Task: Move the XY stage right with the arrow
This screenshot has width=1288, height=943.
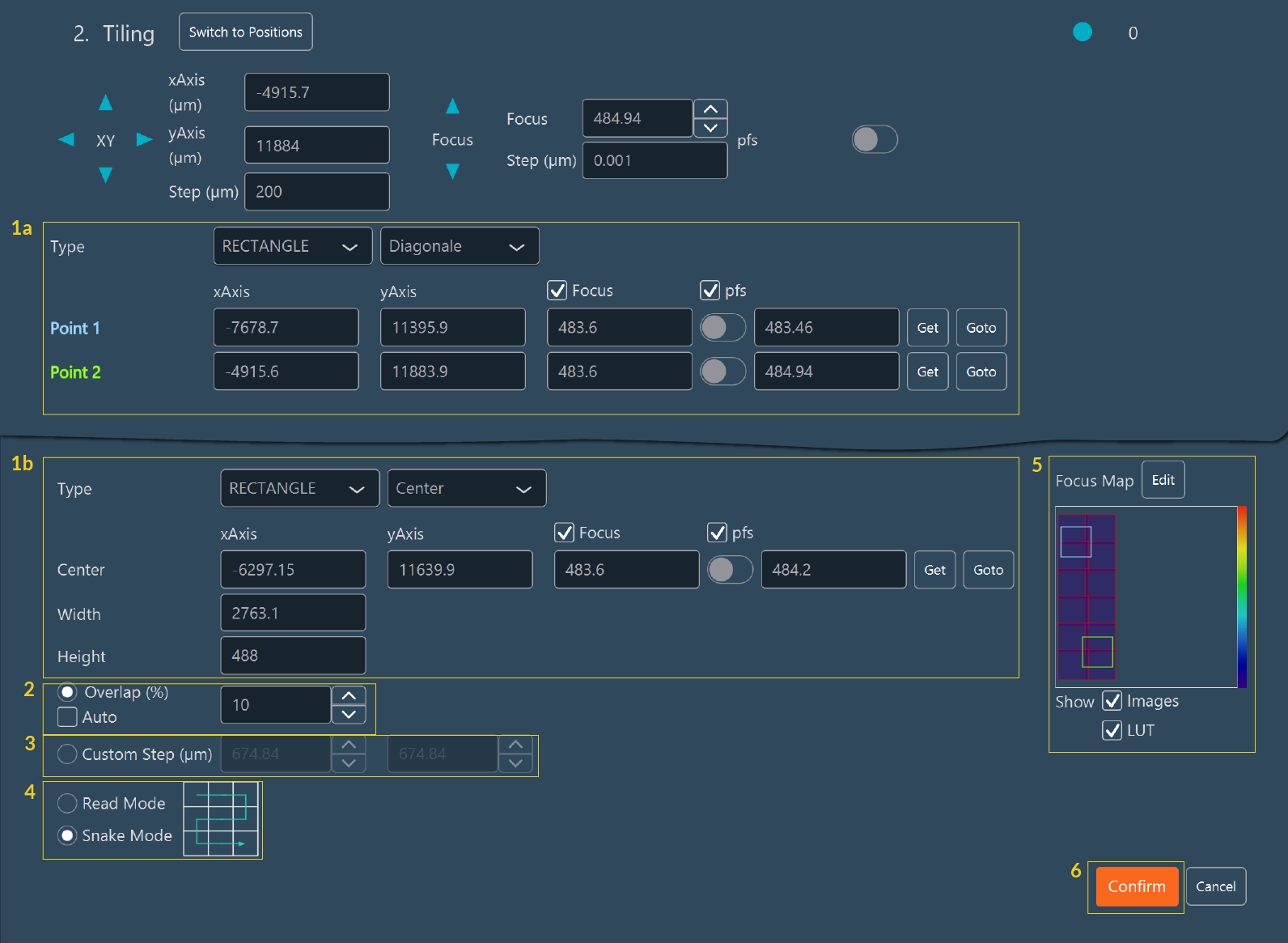Action: coord(144,140)
